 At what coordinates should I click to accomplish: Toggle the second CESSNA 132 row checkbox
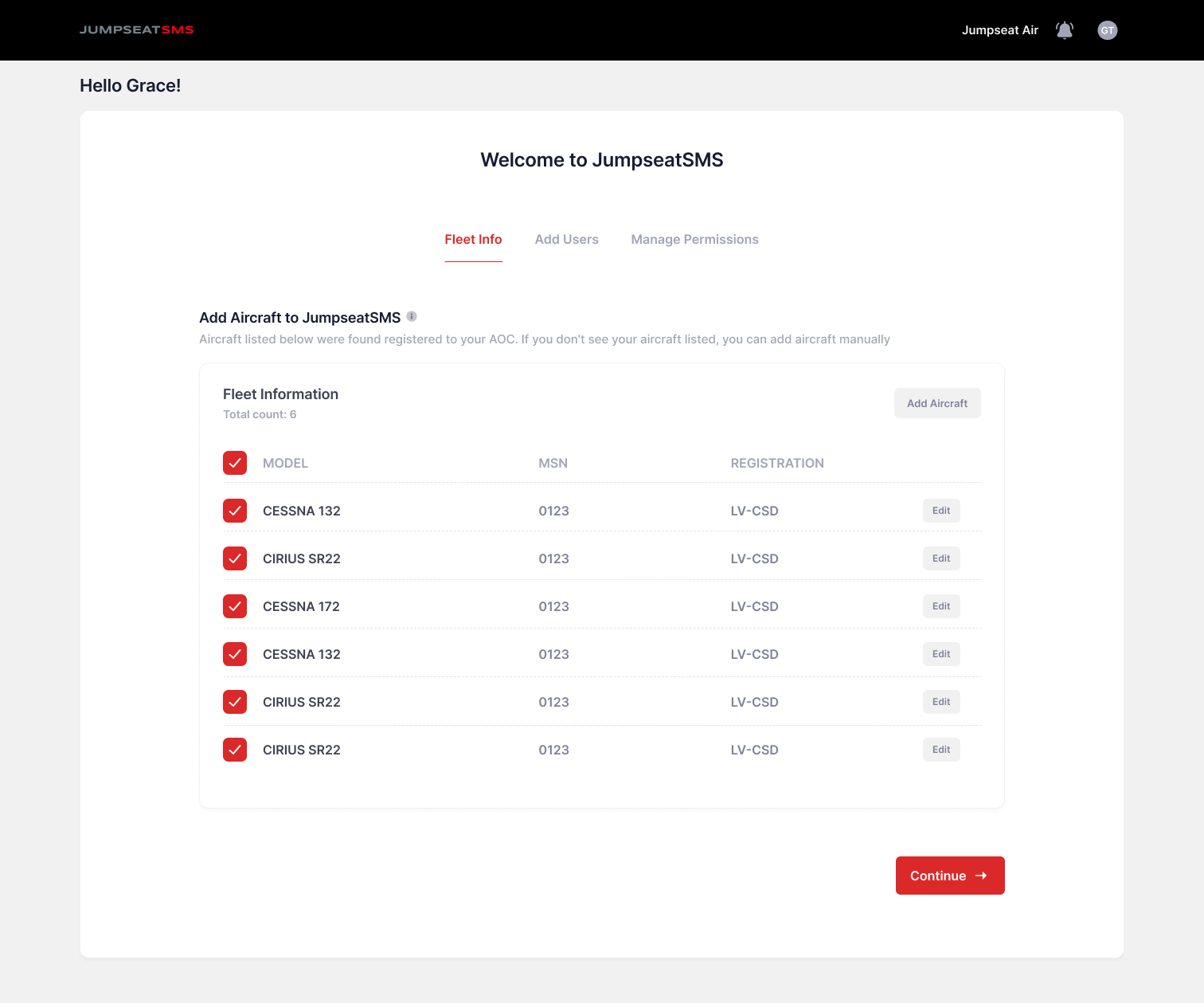(235, 654)
